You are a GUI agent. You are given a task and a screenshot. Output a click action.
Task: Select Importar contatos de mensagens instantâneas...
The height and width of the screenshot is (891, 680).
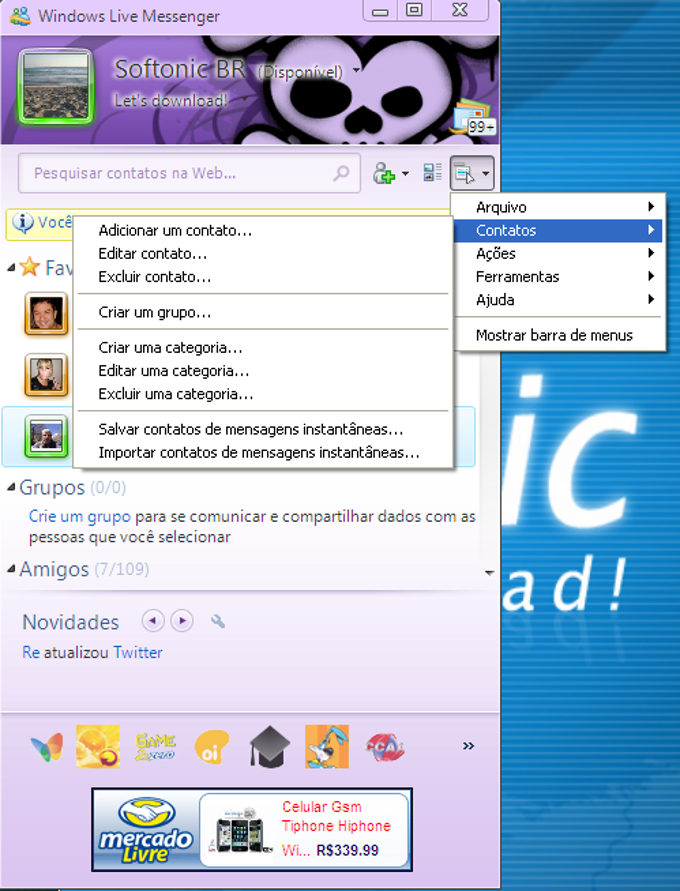point(263,452)
